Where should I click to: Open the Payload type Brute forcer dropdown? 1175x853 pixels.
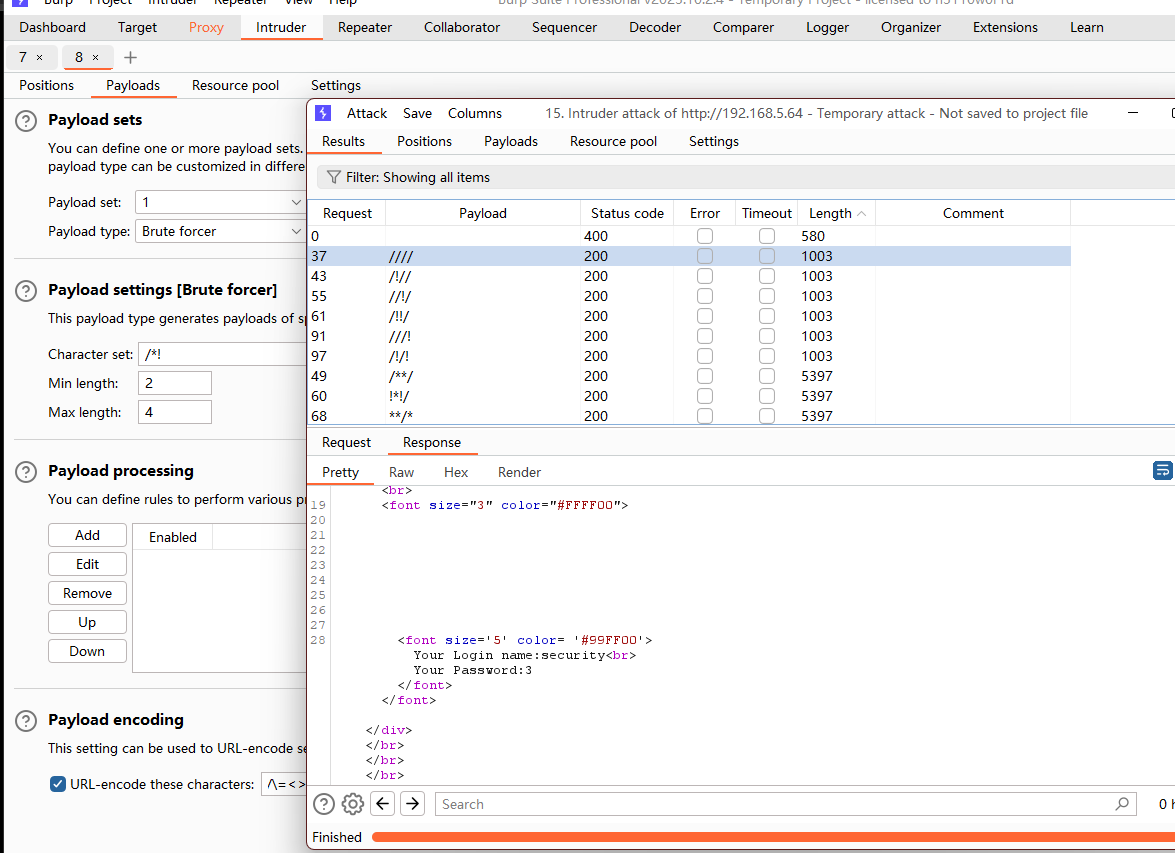pyautogui.click(x=220, y=231)
